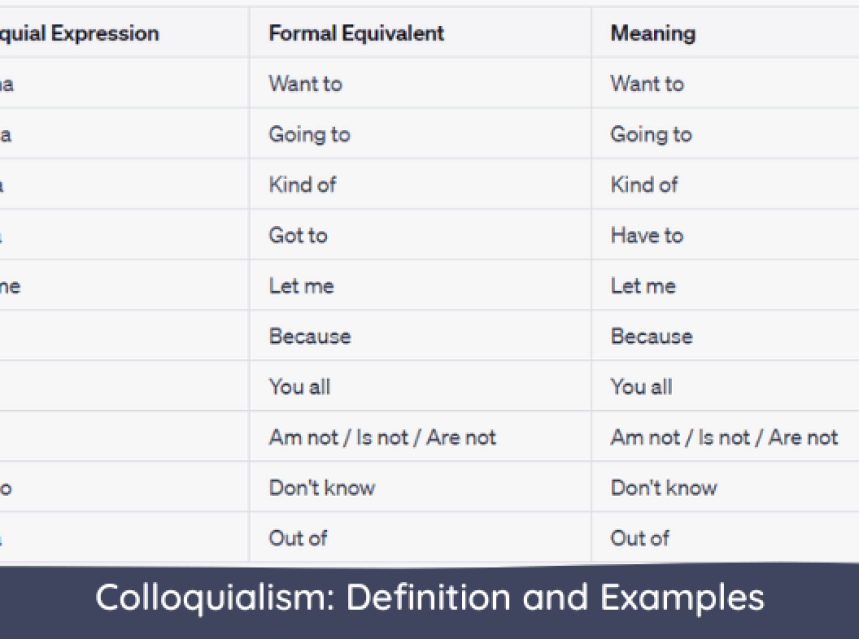The image size is (859, 639).
Task: Click "Out of" in the Meaning column
Action: click(640, 538)
